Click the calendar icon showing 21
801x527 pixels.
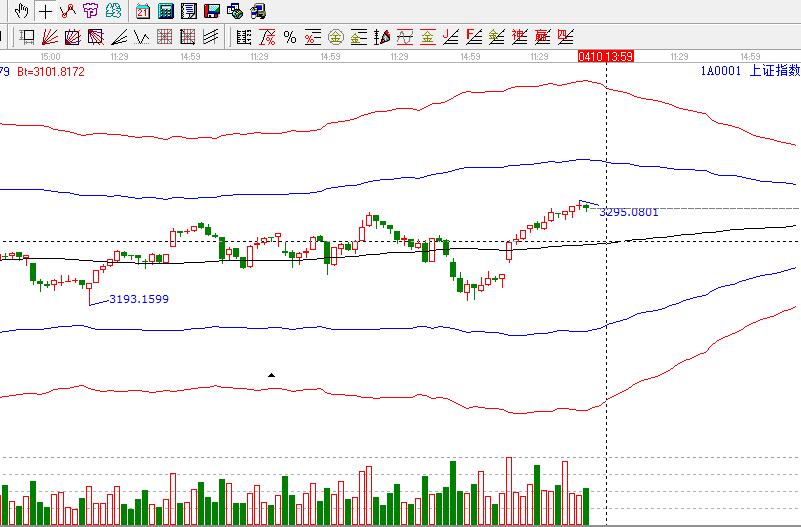pyautogui.click(x=143, y=12)
